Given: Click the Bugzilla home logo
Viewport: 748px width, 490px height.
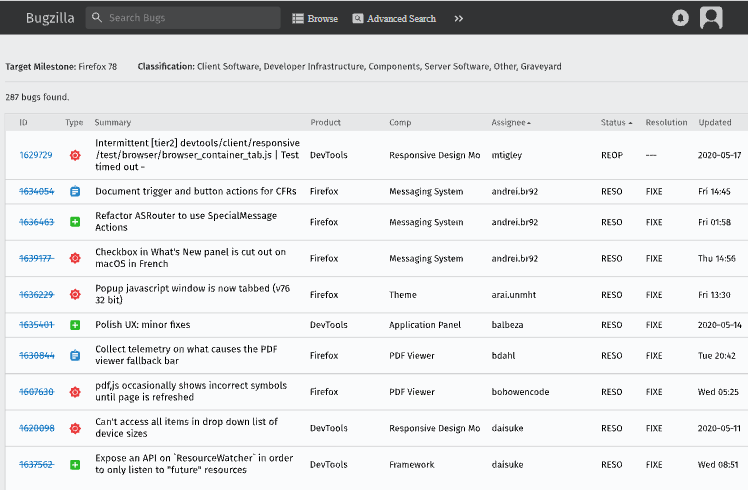Looking at the screenshot, I should point(50,18).
